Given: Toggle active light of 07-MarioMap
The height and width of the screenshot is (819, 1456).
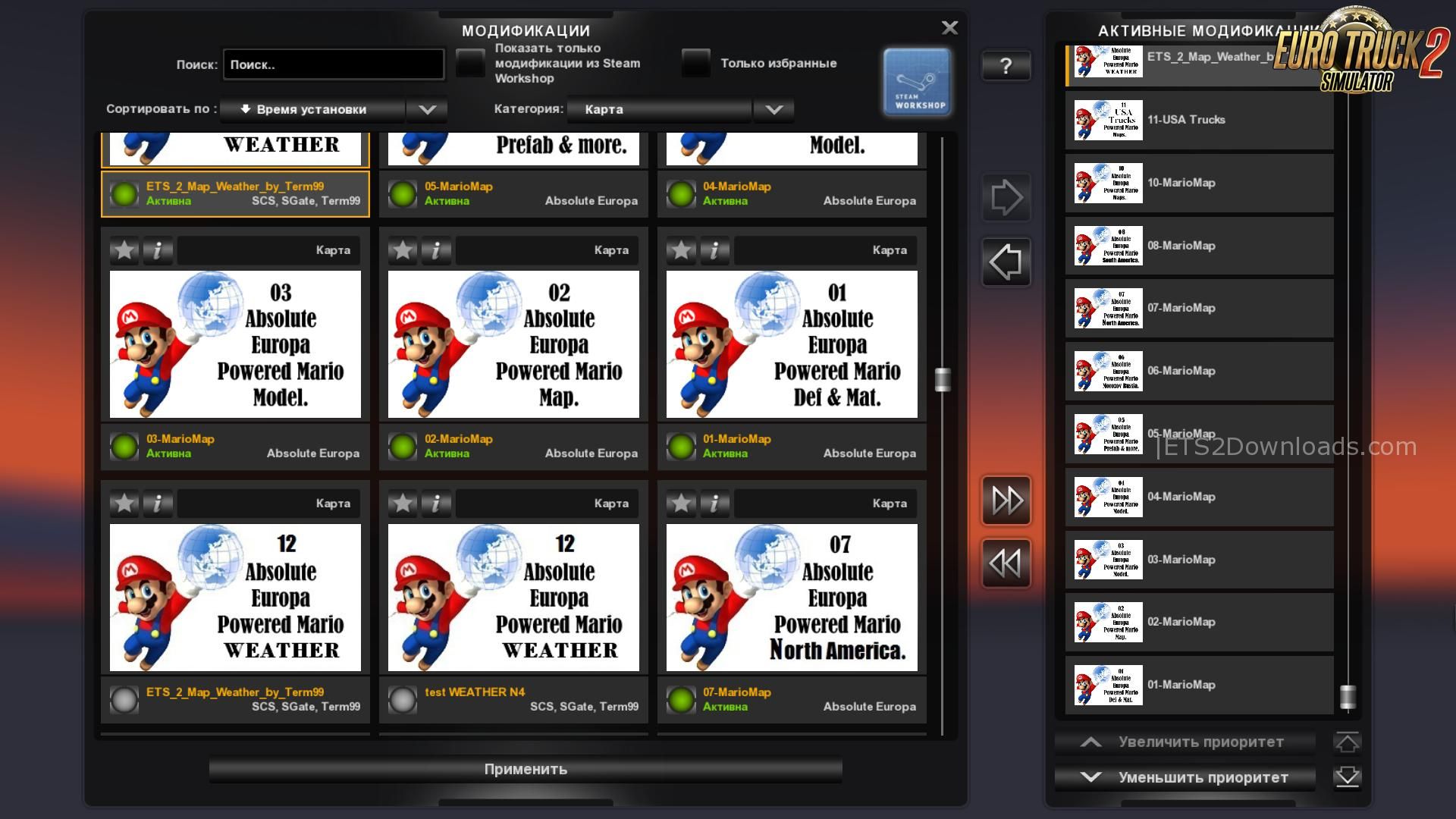Looking at the screenshot, I should pyautogui.click(x=681, y=700).
